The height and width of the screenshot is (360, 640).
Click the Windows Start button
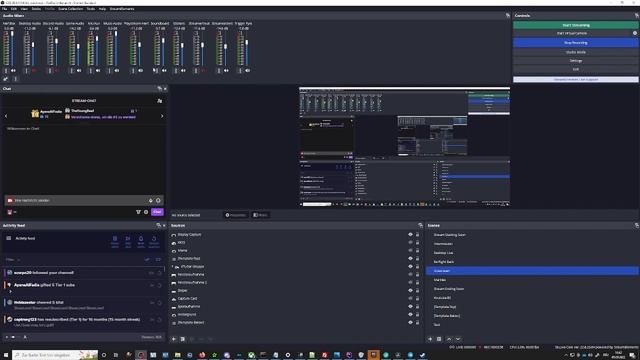[6, 355]
